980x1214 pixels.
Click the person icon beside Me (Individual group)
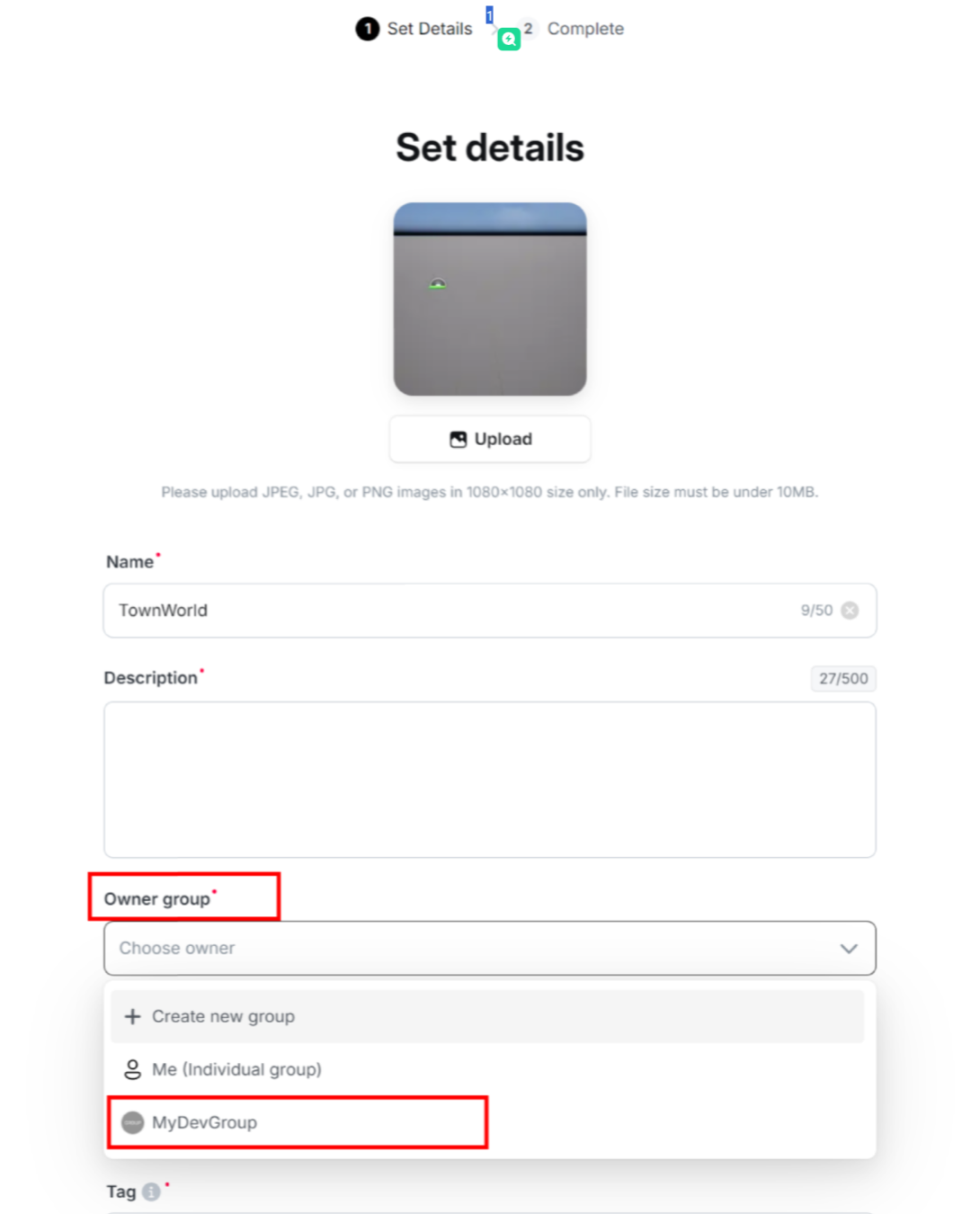click(133, 1069)
